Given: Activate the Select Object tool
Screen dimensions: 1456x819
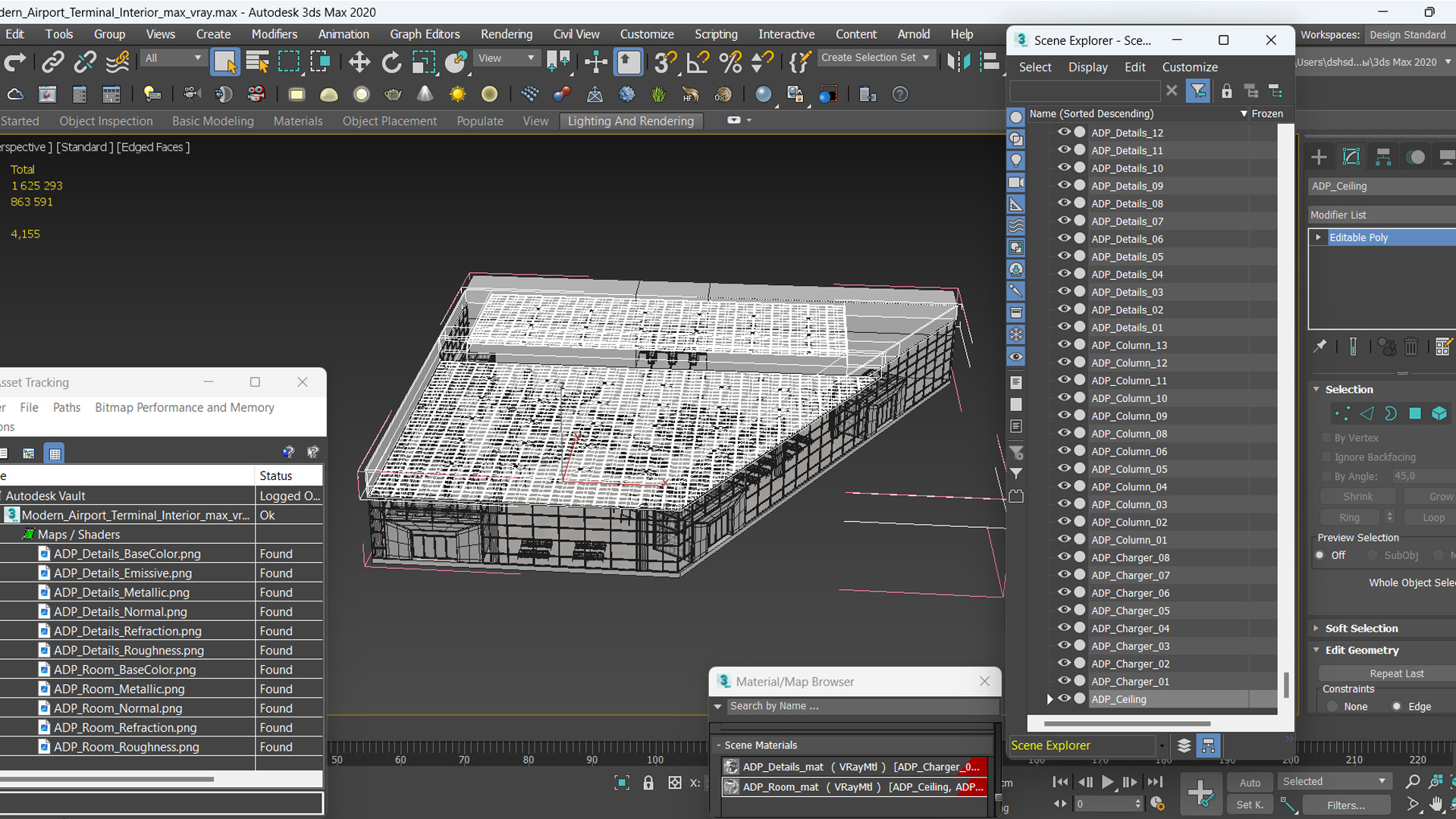Looking at the screenshot, I should pyautogui.click(x=225, y=62).
